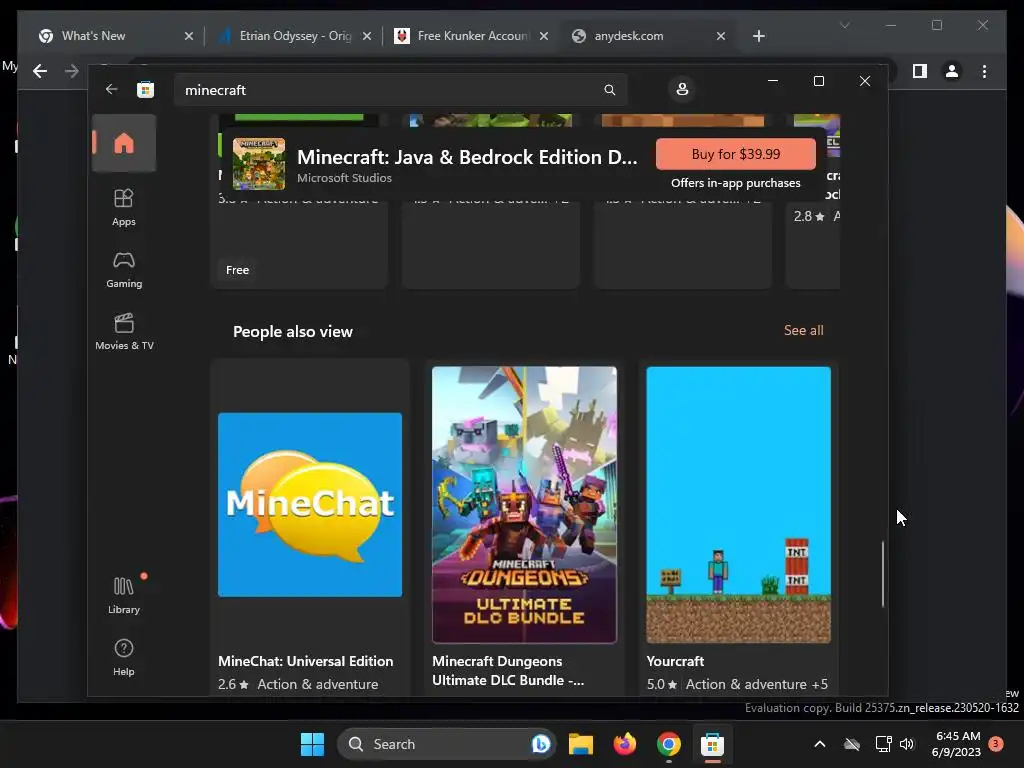The width and height of the screenshot is (1024, 768).
Task: Click Minecraft Dungeons Ultimate DLC Bundle title
Action: (x=507, y=671)
